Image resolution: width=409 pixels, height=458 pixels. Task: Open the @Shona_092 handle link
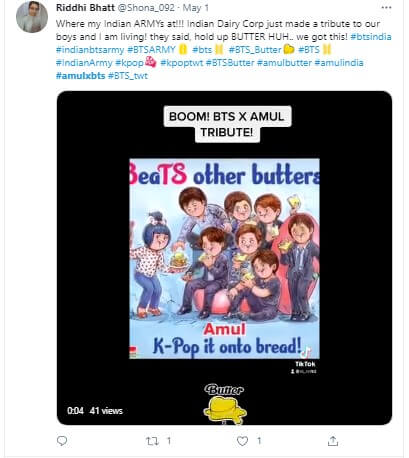(146, 8)
